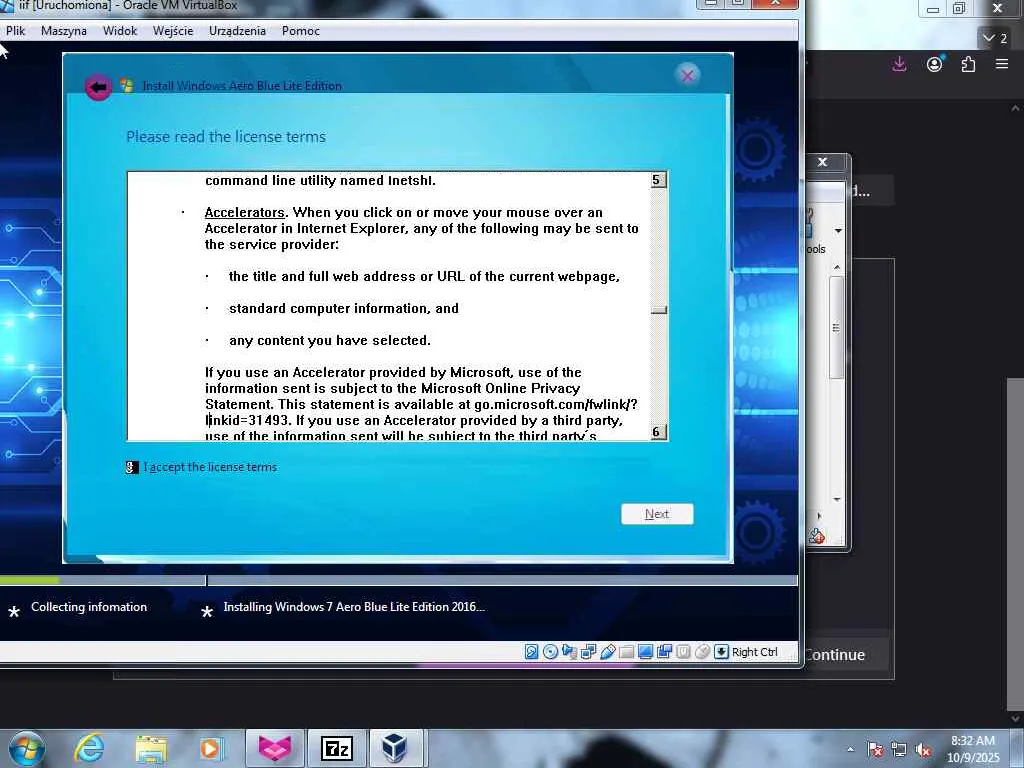Click the browser page scroll-up arrow
The height and width of the screenshot is (768, 1024).
[x=1015, y=108]
